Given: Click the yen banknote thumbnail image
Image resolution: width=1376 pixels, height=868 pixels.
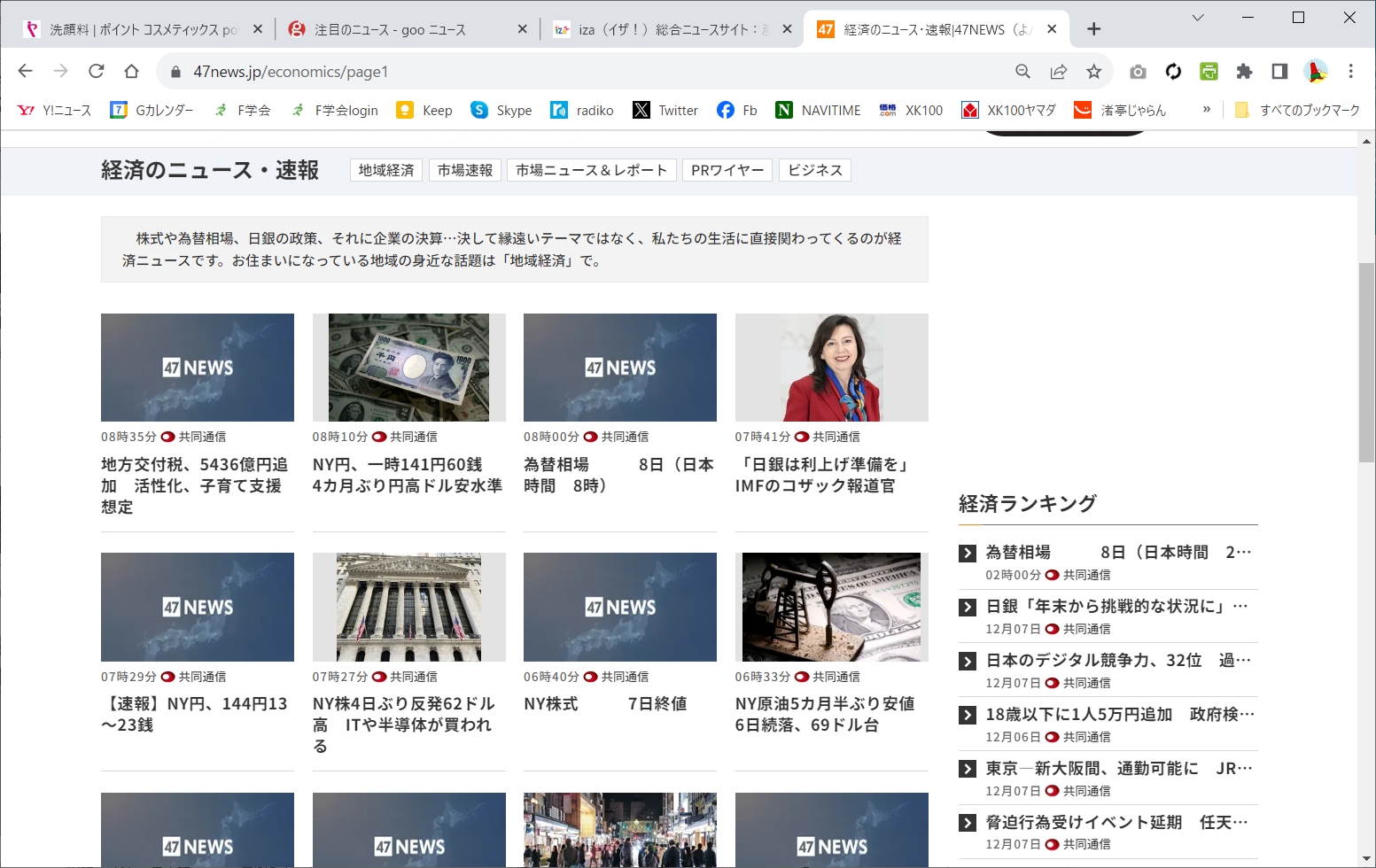Looking at the screenshot, I should click(x=409, y=368).
